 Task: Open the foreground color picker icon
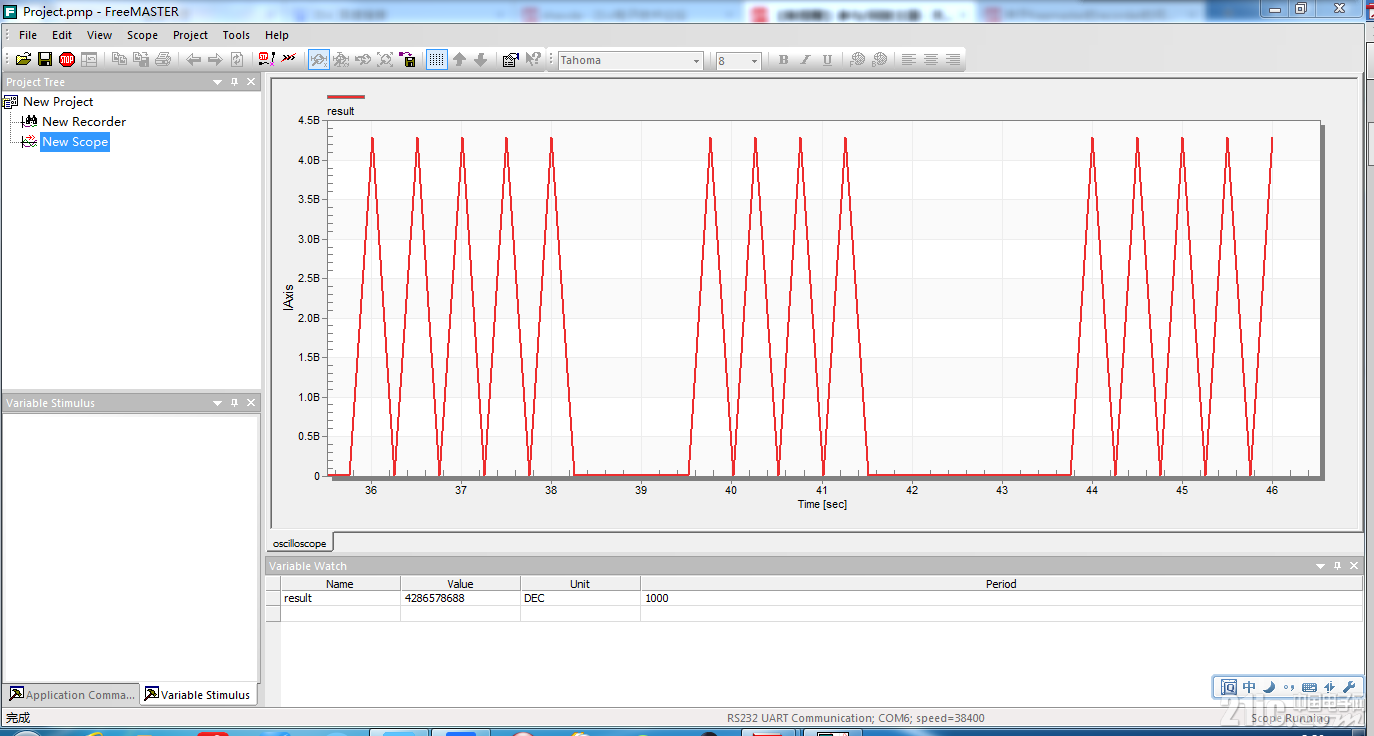point(857,60)
